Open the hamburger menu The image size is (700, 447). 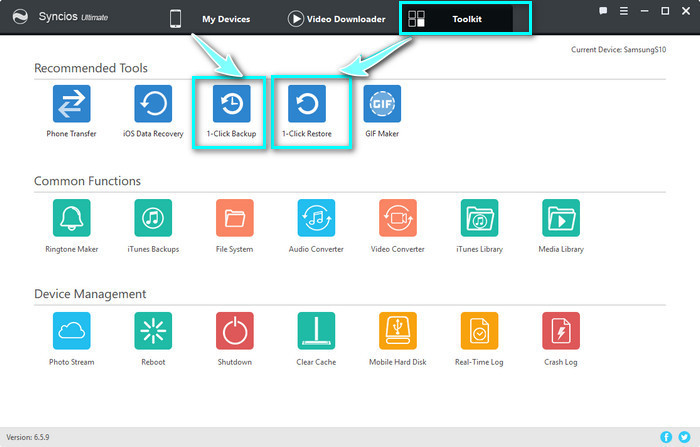click(x=624, y=11)
